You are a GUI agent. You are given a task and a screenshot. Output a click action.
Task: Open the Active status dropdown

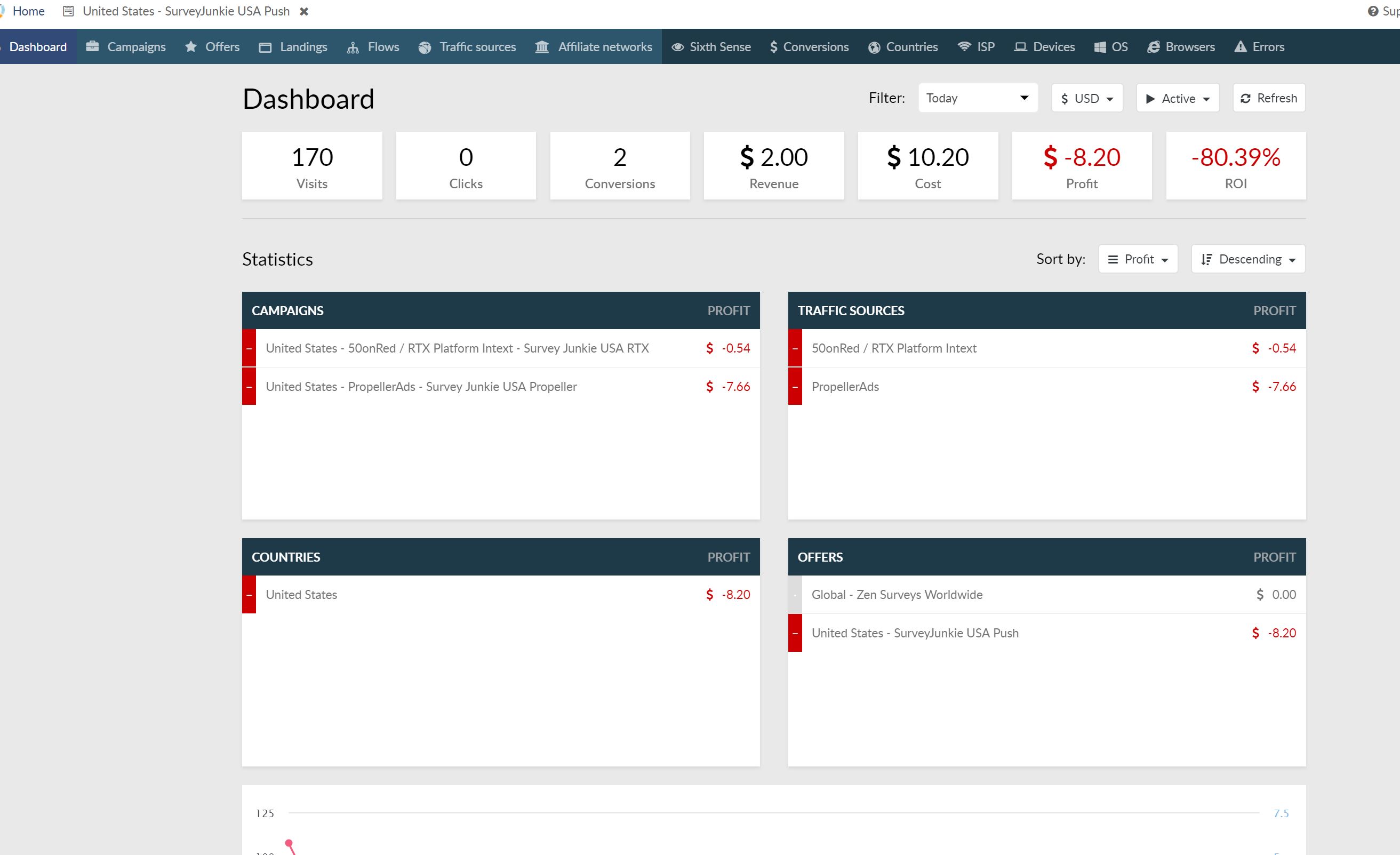(1177, 98)
